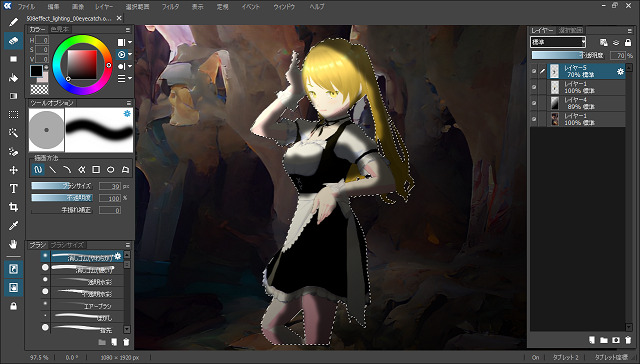The height and width of the screenshot is (364, 640).
Task: Open the brush panel hamburger menu
Action: 128,245
